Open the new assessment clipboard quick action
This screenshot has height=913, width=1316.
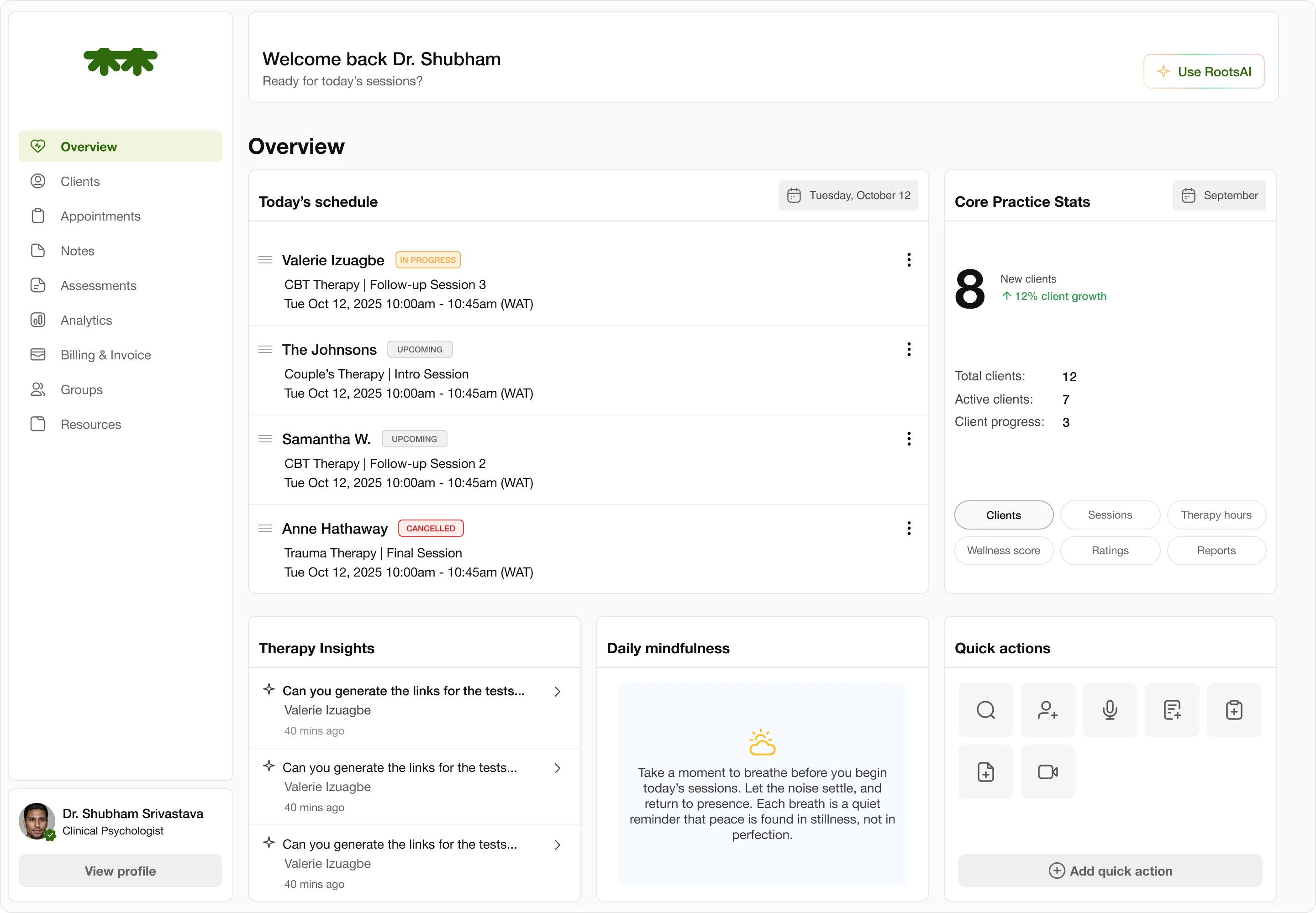click(x=1234, y=710)
